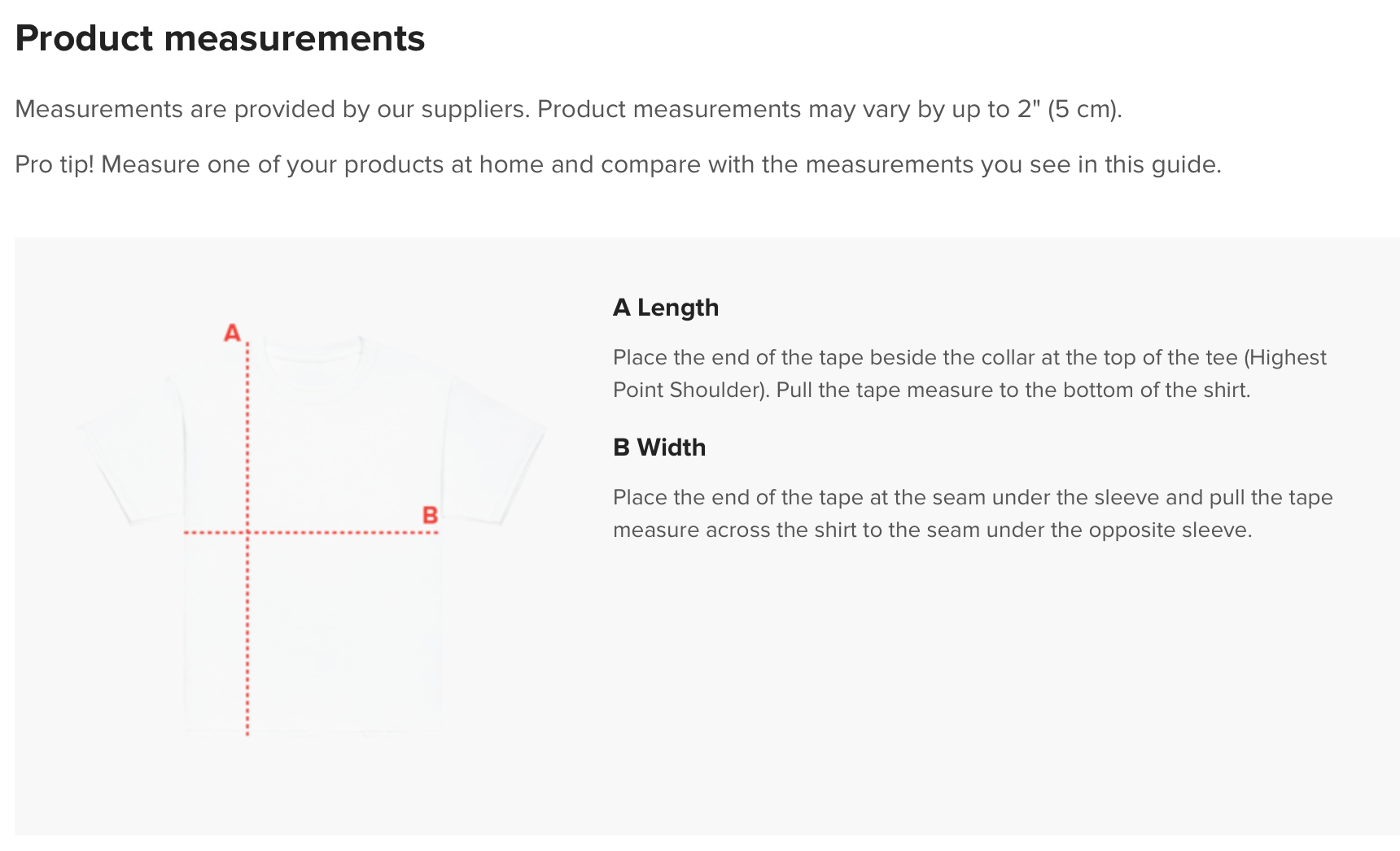
Task: Select the A Length heading
Action: (x=666, y=308)
